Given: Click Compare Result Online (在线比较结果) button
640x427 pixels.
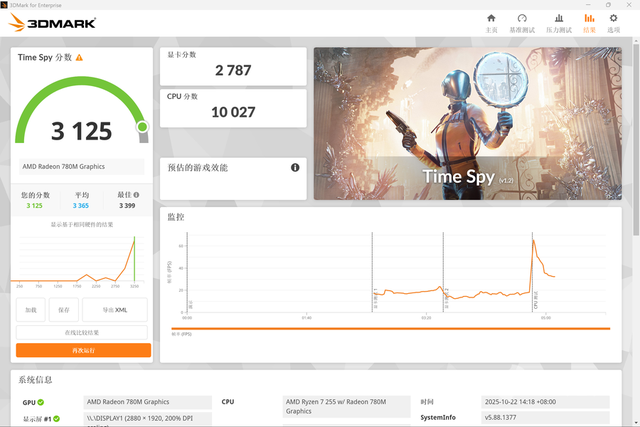Looking at the screenshot, I should point(82,332).
